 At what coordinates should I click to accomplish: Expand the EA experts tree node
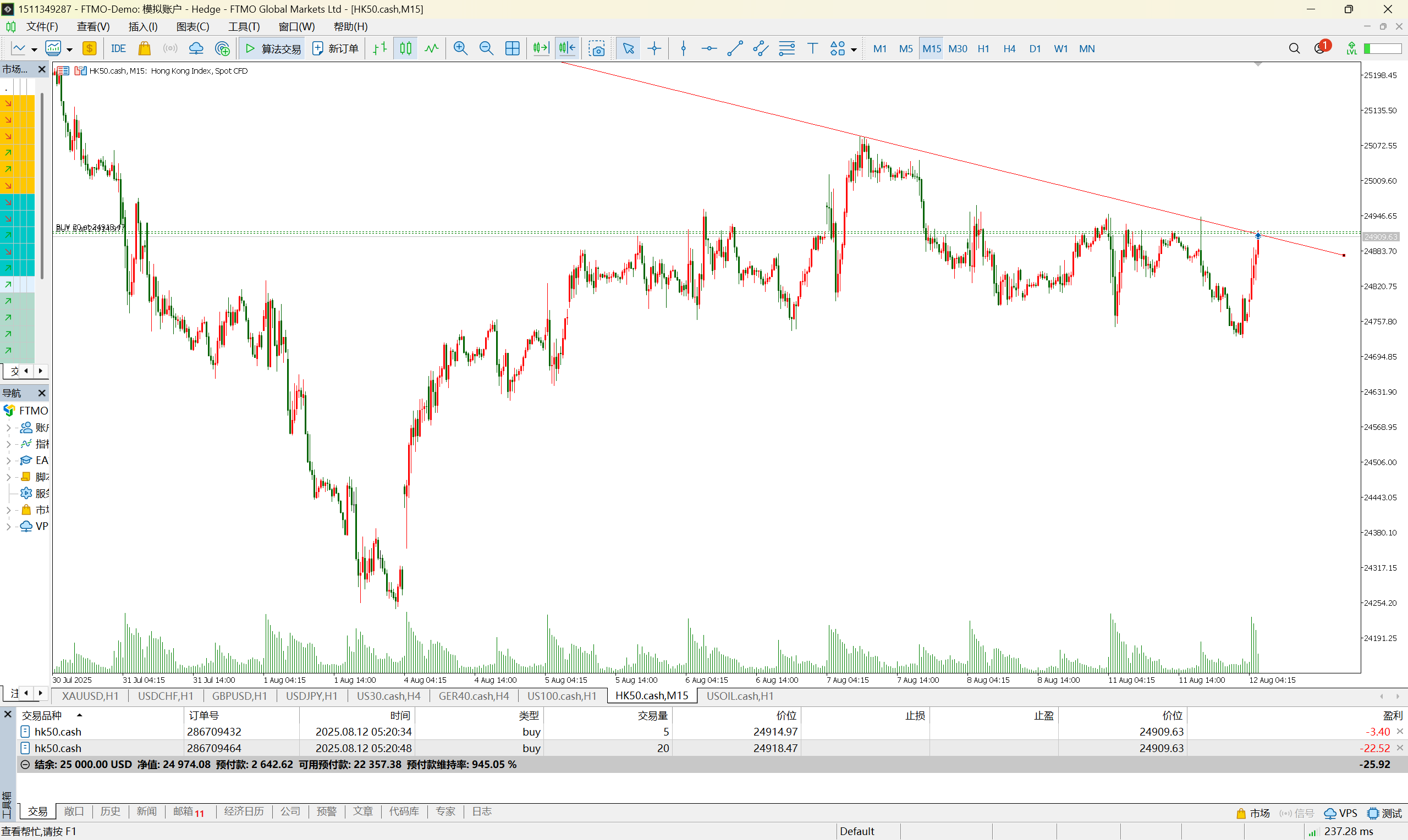(x=8, y=460)
